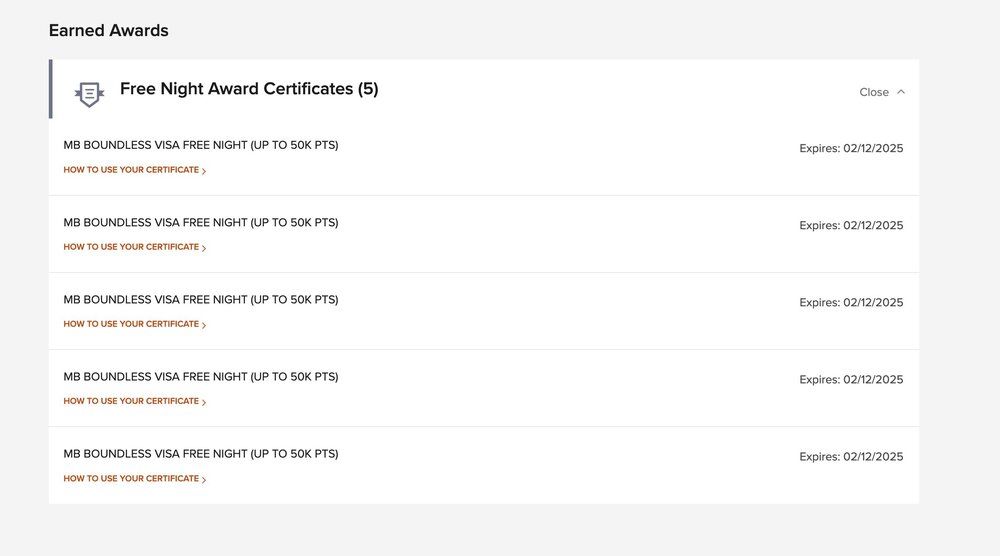Image resolution: width=1000 pixels, height=556 pixels.
Task: Select third MB Boundless Visa Free Night title
Action: click(x=201, y=299)
